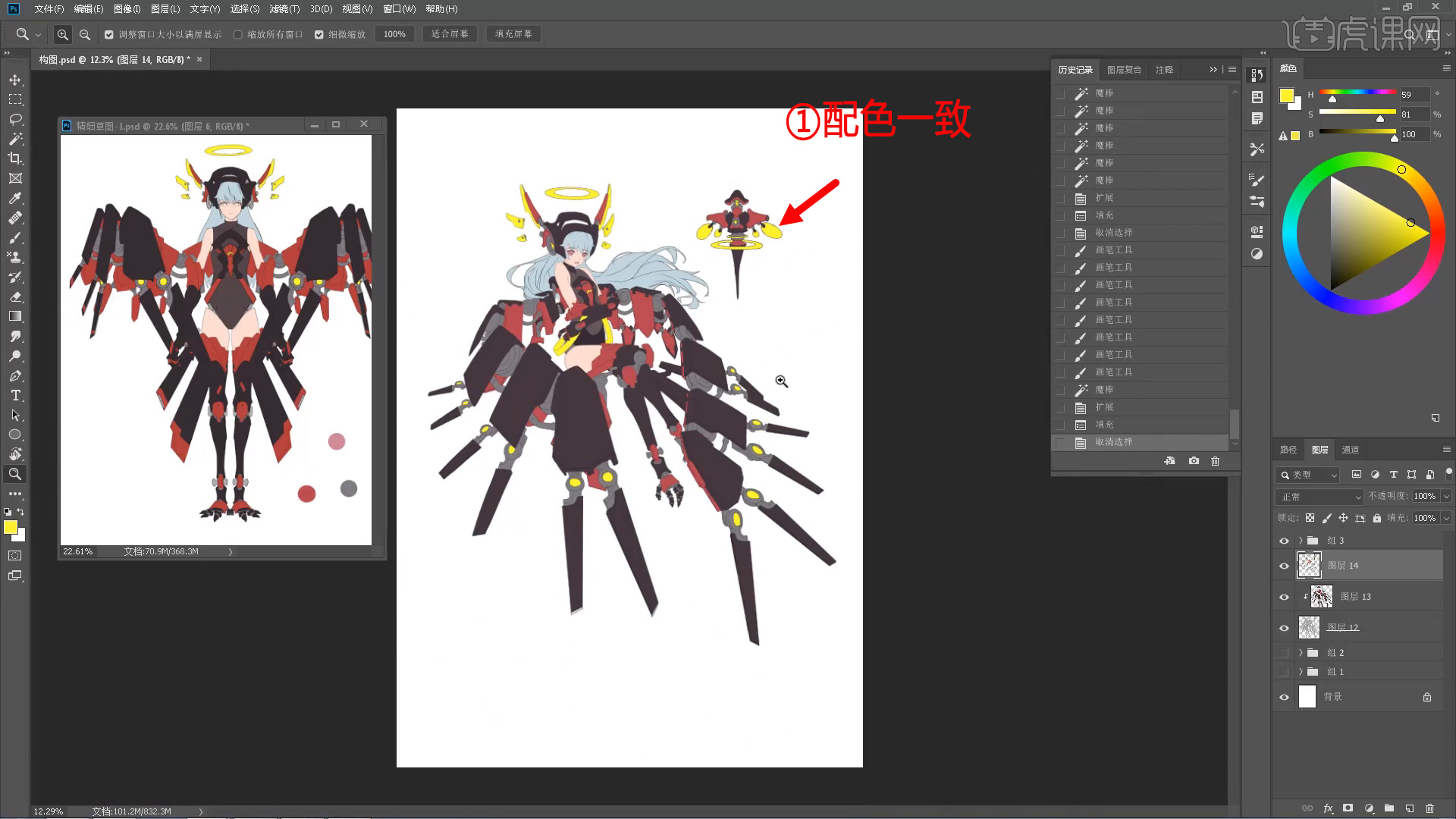Expand History panel tabs overflow arrows
The height and width of the screenshot is (819, 1456).
pos(1213,69)
